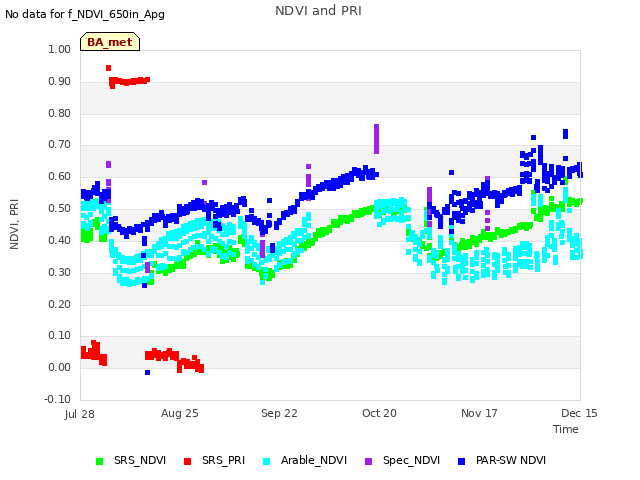This screenshot has height=480, width=640.
Task: Click the cyan Arable_NDVI legend swatch
Action: tap(267, 461)
